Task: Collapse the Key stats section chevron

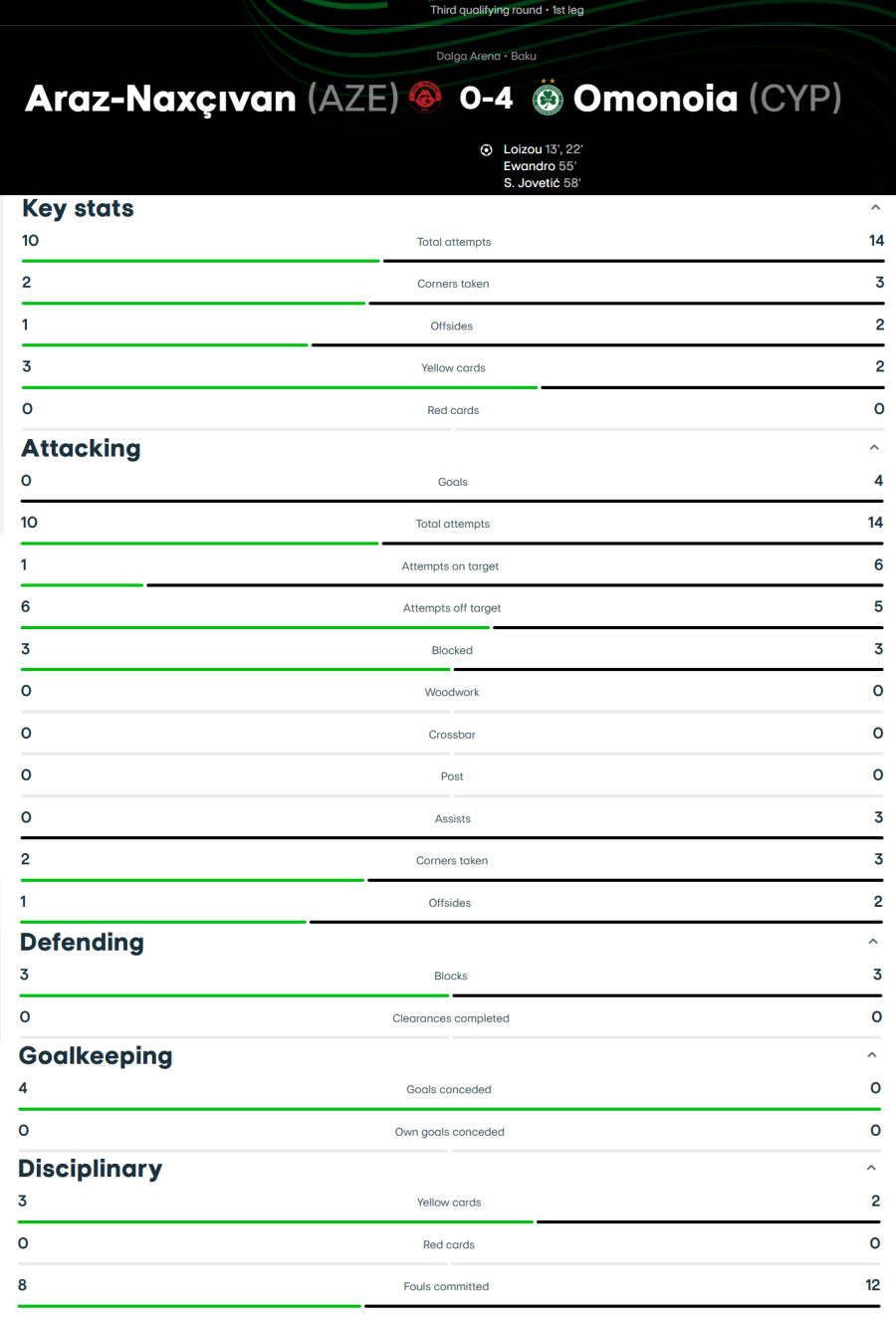Action: [x=875, y=208]
